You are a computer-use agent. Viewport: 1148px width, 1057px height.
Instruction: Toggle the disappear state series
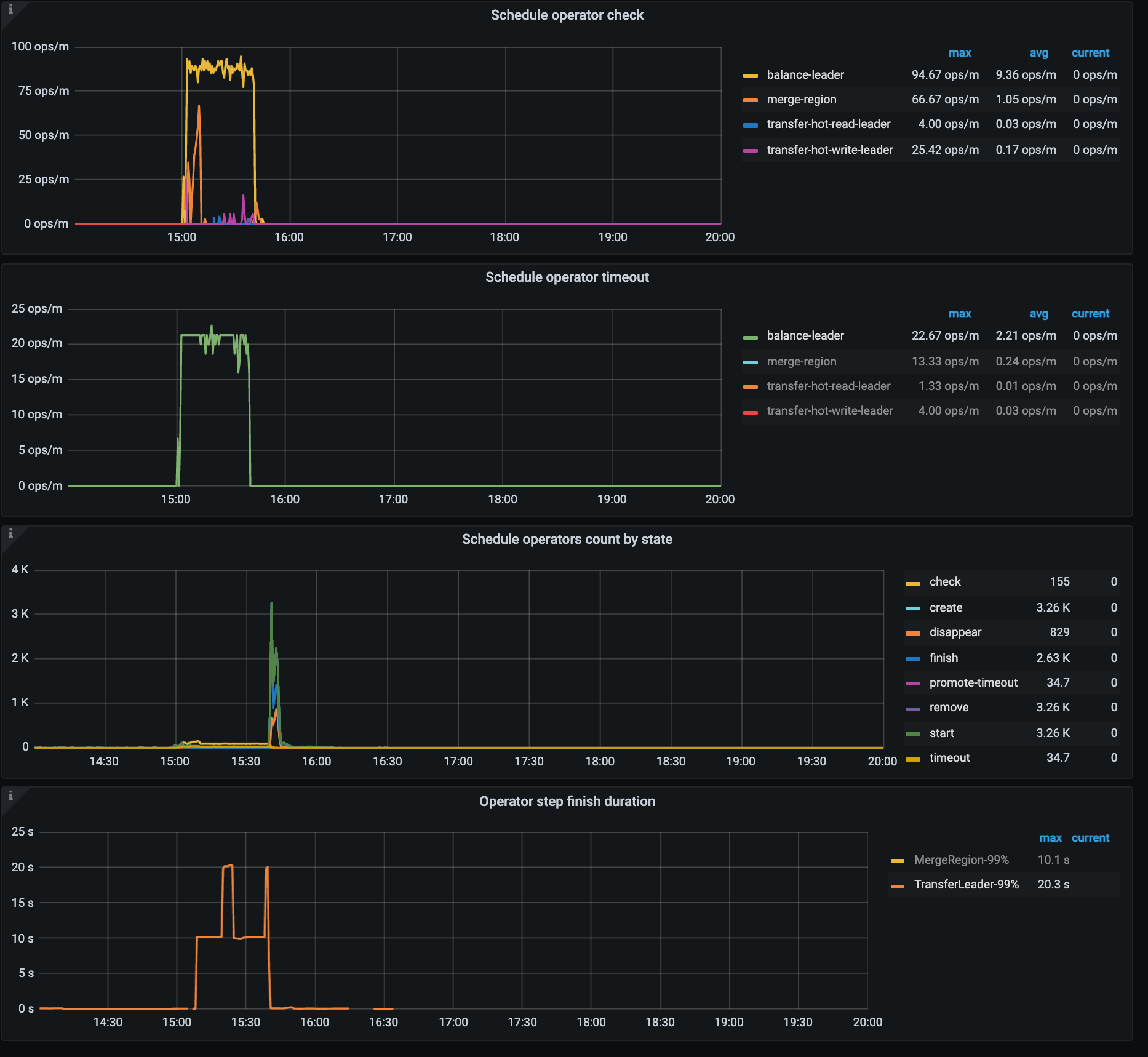coord(955,632)
